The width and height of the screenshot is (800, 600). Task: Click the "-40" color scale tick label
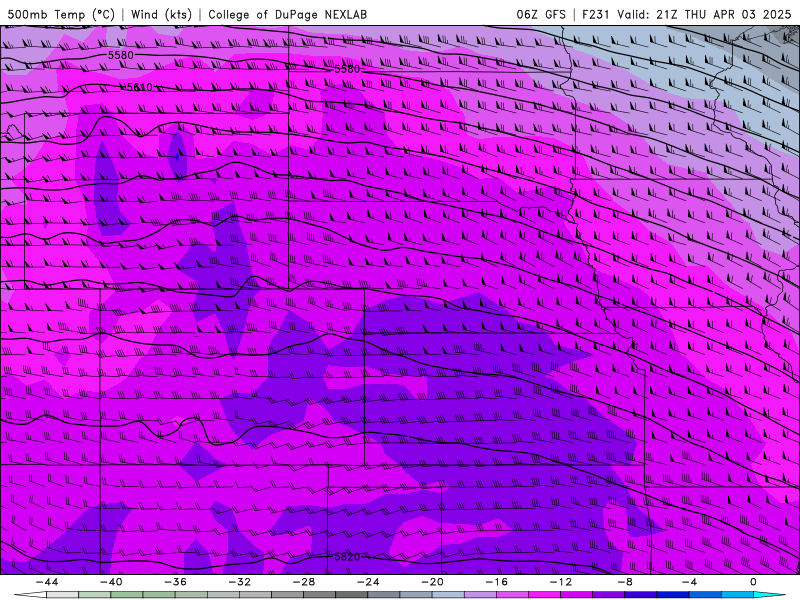(111, 582)
